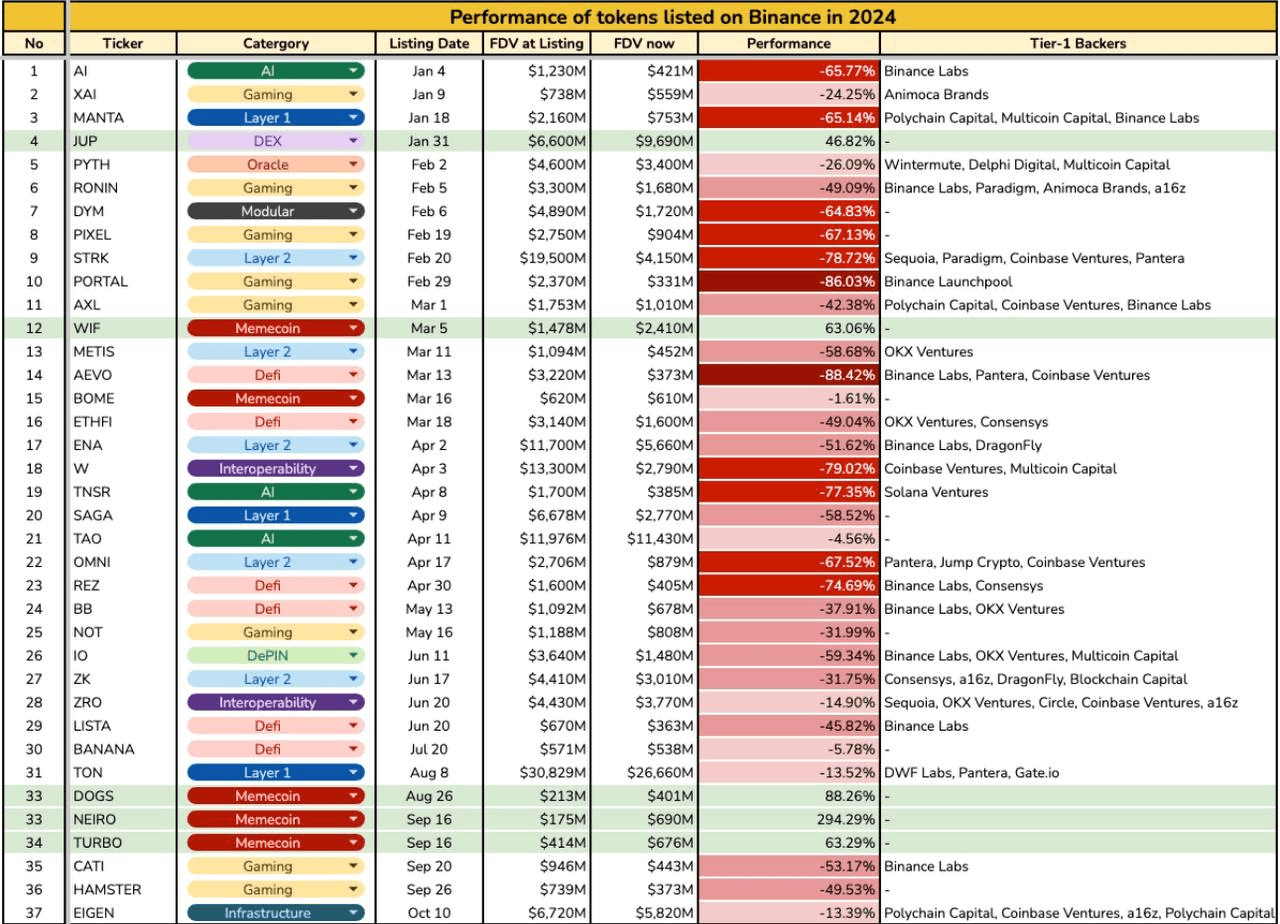Select the May 13 listing date cell
The width and height of the screenshot is (1280, 924).
(430, 608)
